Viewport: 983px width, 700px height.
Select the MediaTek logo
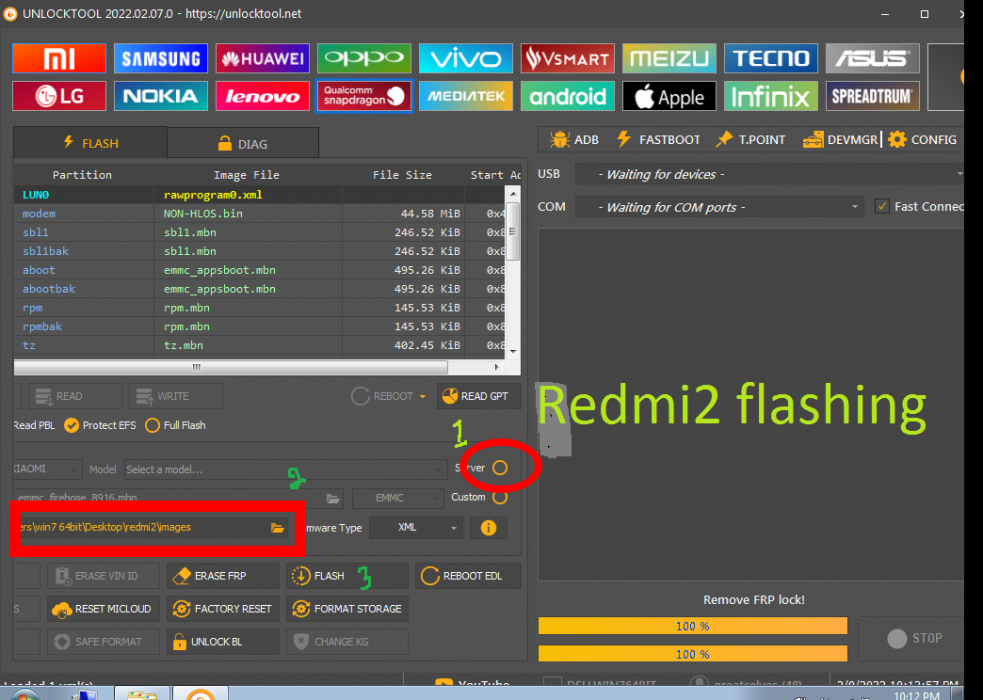click(x=466, y=96)
